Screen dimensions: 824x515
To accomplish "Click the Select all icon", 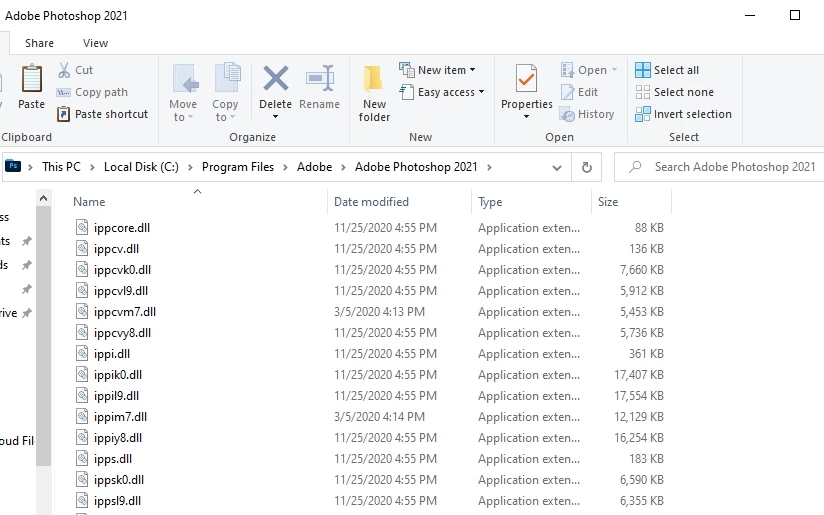I will tap(642, 70).
